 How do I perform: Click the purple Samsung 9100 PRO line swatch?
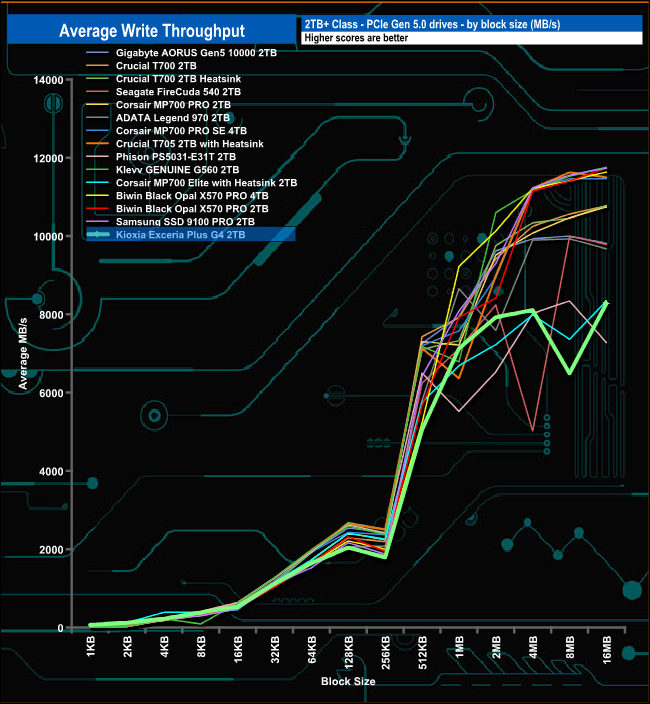point(97,222)
